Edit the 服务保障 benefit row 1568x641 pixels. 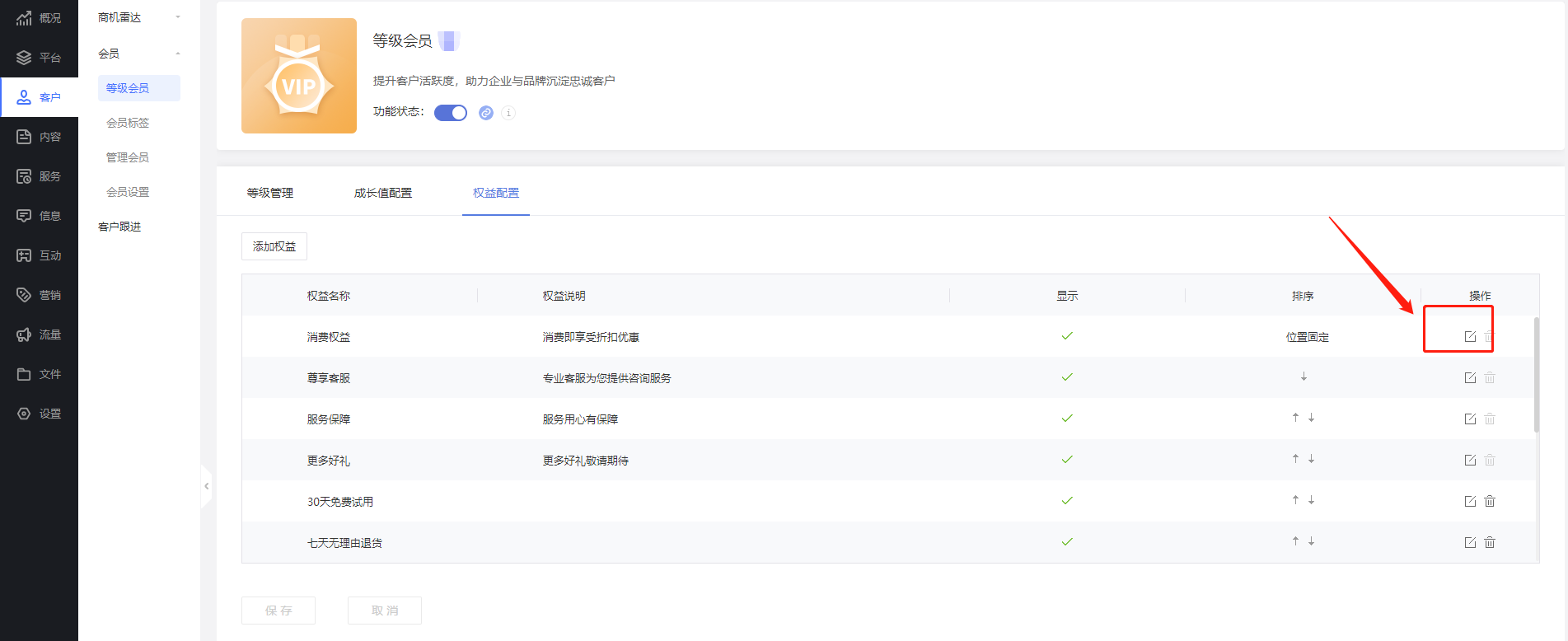tap(1470, 419)
